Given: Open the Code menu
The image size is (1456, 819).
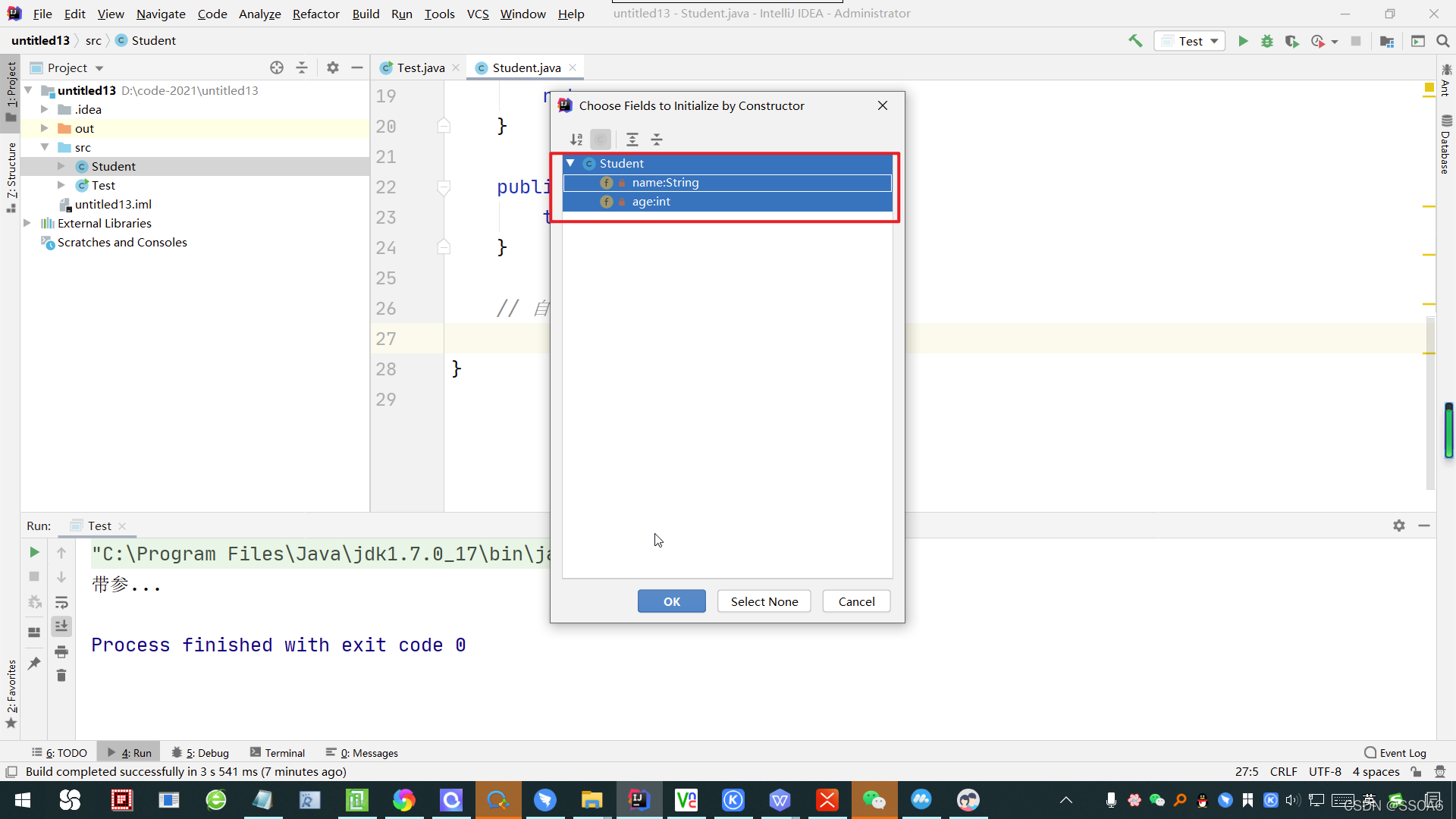Looking at the screenshot, I should click(212, 14).
